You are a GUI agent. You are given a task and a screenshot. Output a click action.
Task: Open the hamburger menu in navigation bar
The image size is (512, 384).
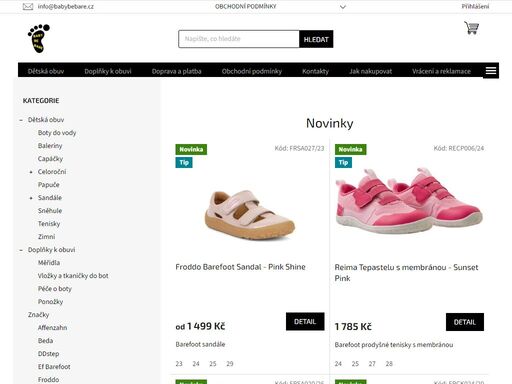tap(491, 71)
